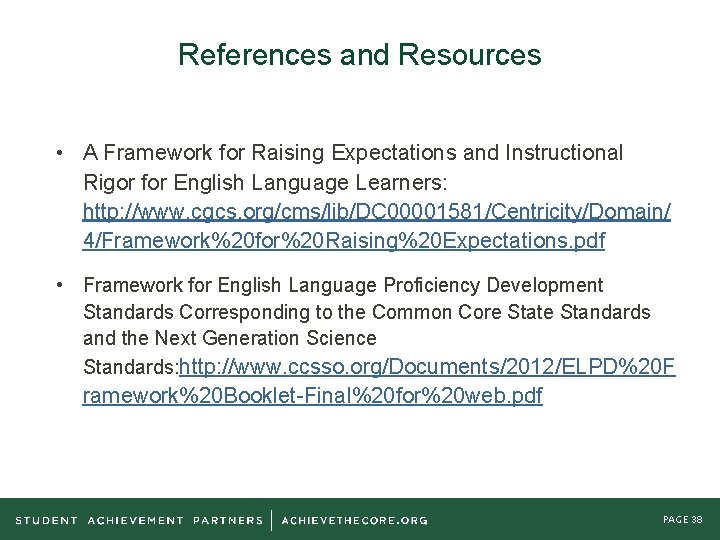Click the 'PAGE 38' page number

pyautogui.click(x=683, y=519)
